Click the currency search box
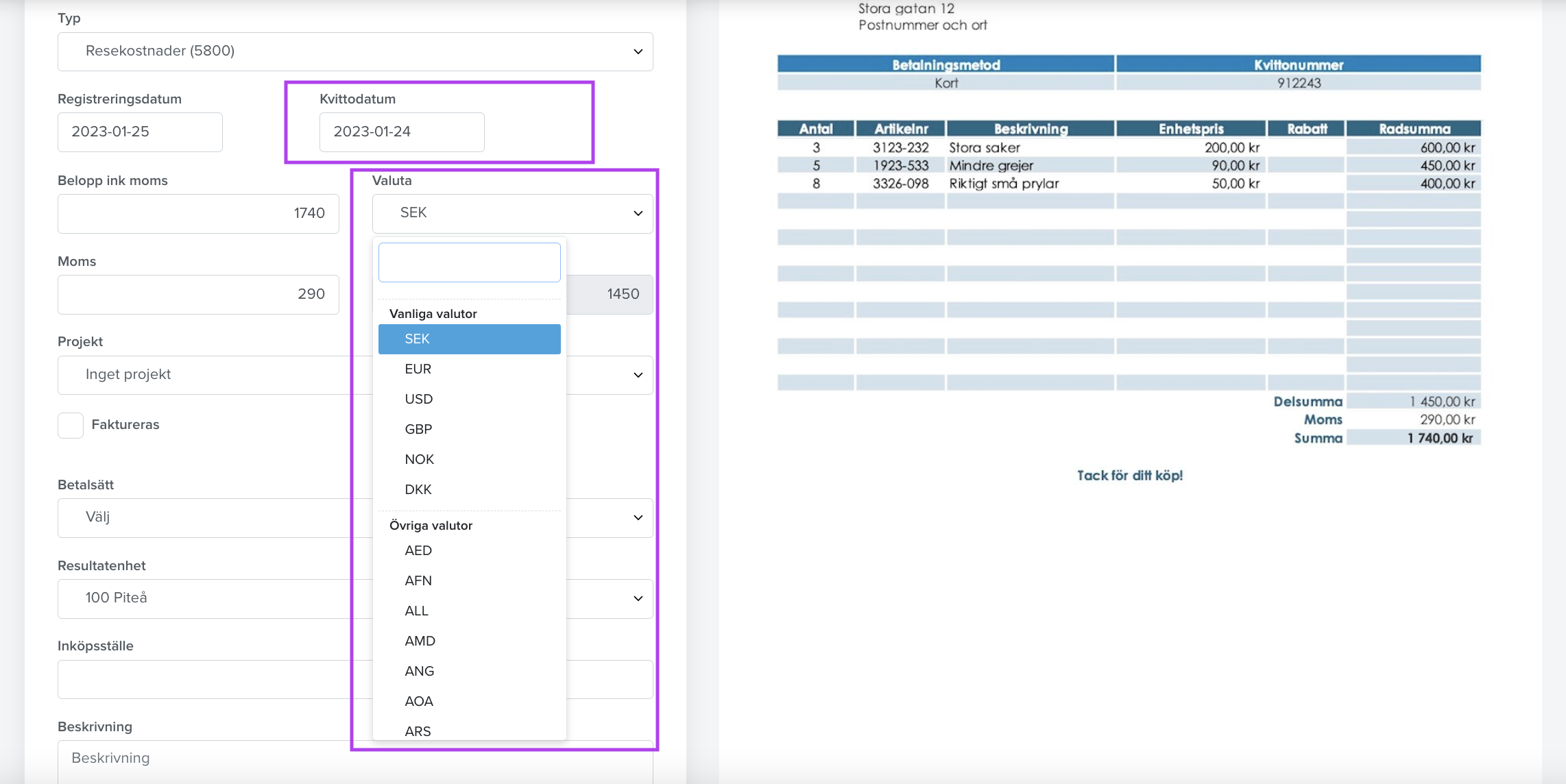The height and width of the screenshot is (784, 1566). coord(470,262)
